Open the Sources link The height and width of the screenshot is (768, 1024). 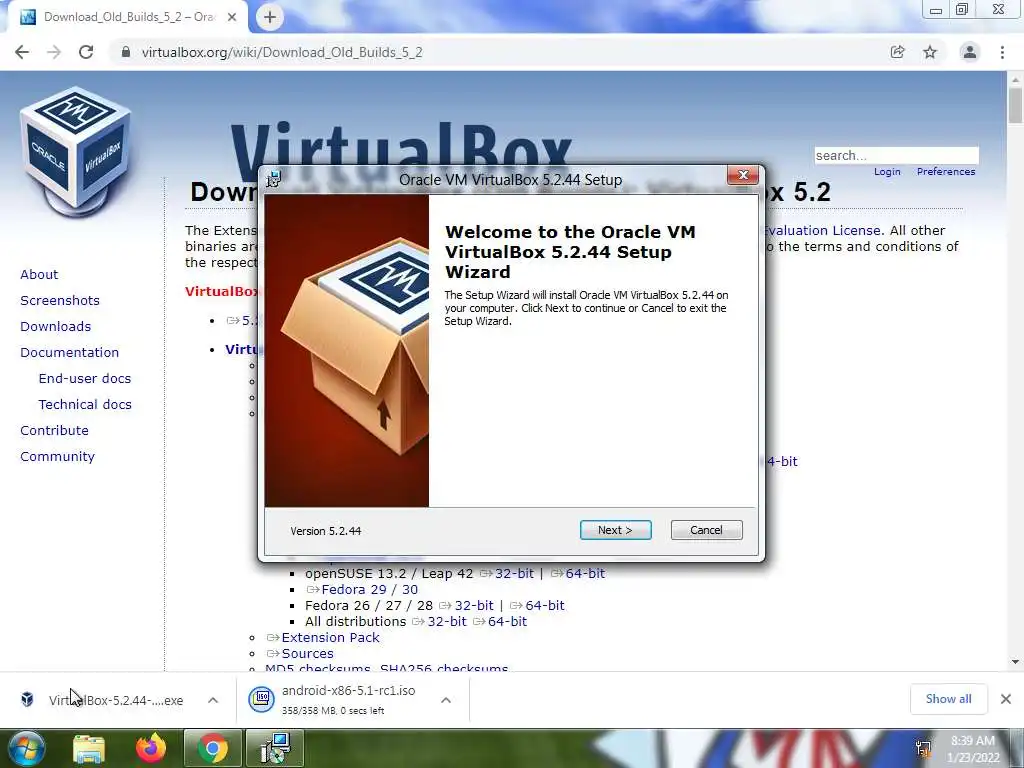click(x=308, y=654)
